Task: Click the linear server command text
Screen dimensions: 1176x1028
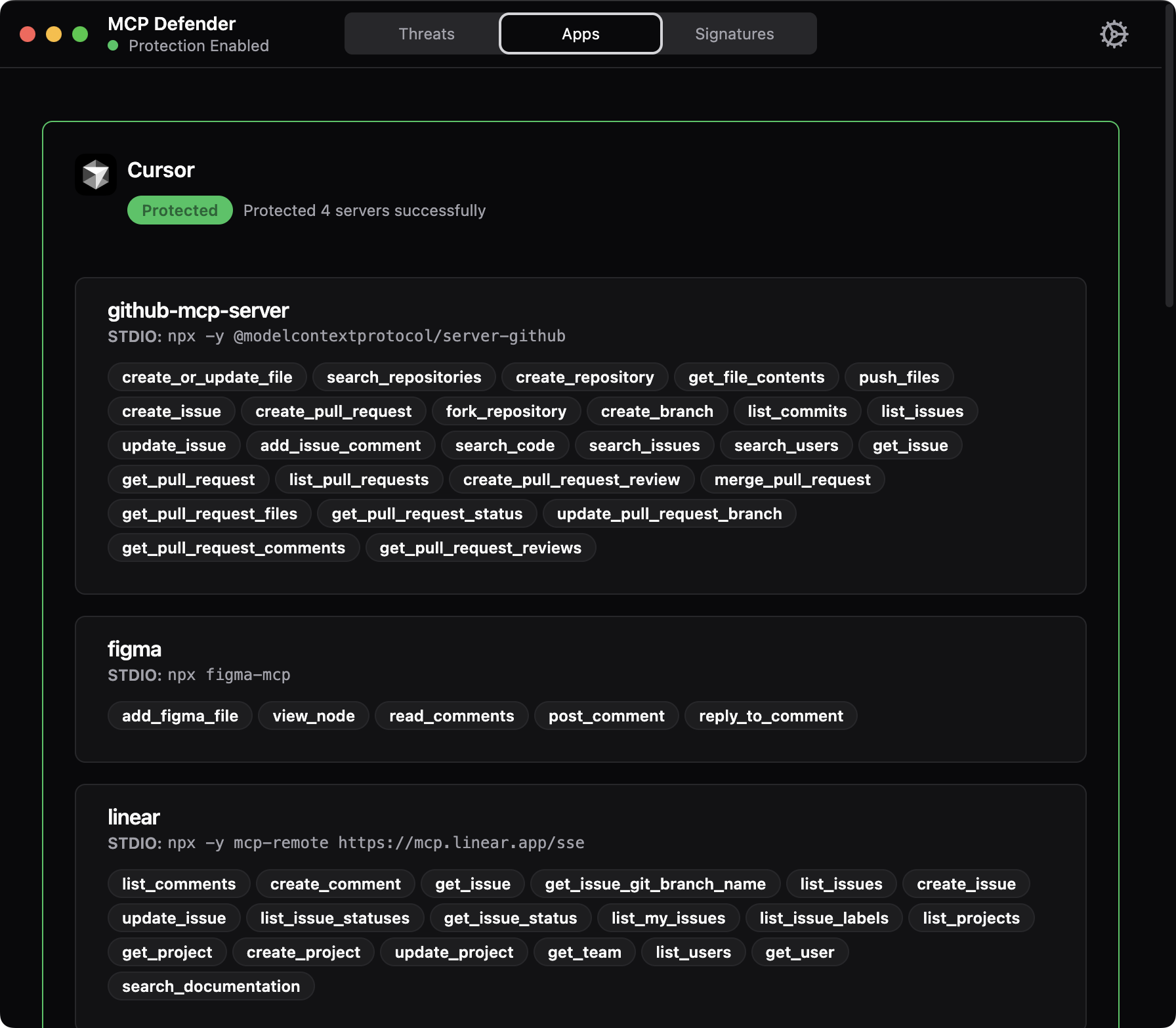Action: 375,843
